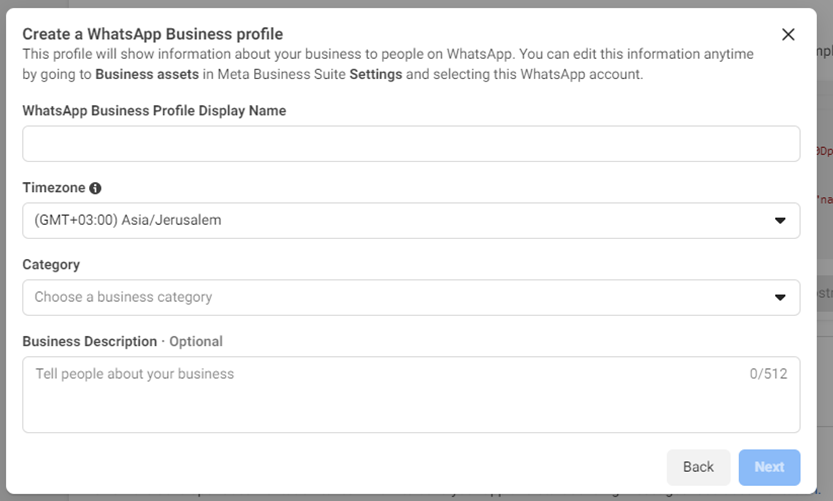The image size is (833, 501).
Task: Click the Optional text beside Business Description
Action: (196, 341)
